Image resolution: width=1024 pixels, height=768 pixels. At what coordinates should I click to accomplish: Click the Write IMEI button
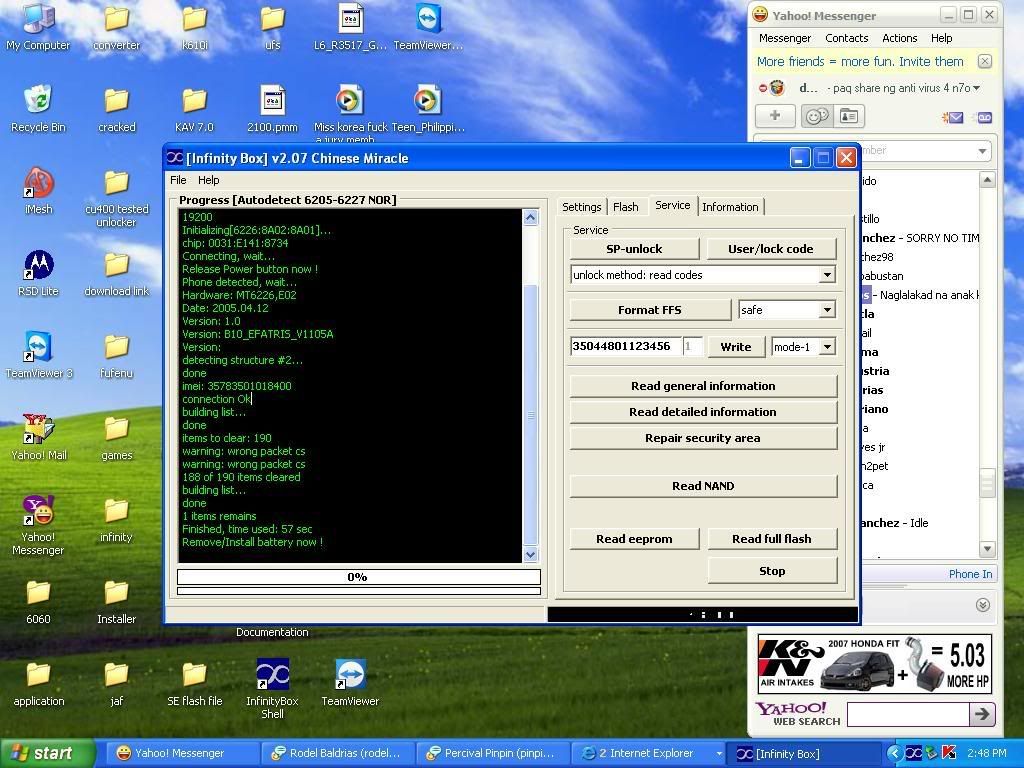735,347
